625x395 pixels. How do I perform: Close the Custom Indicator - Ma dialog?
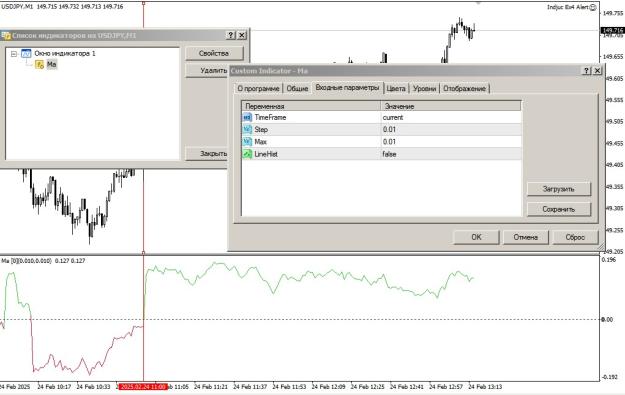coord(597,71)
